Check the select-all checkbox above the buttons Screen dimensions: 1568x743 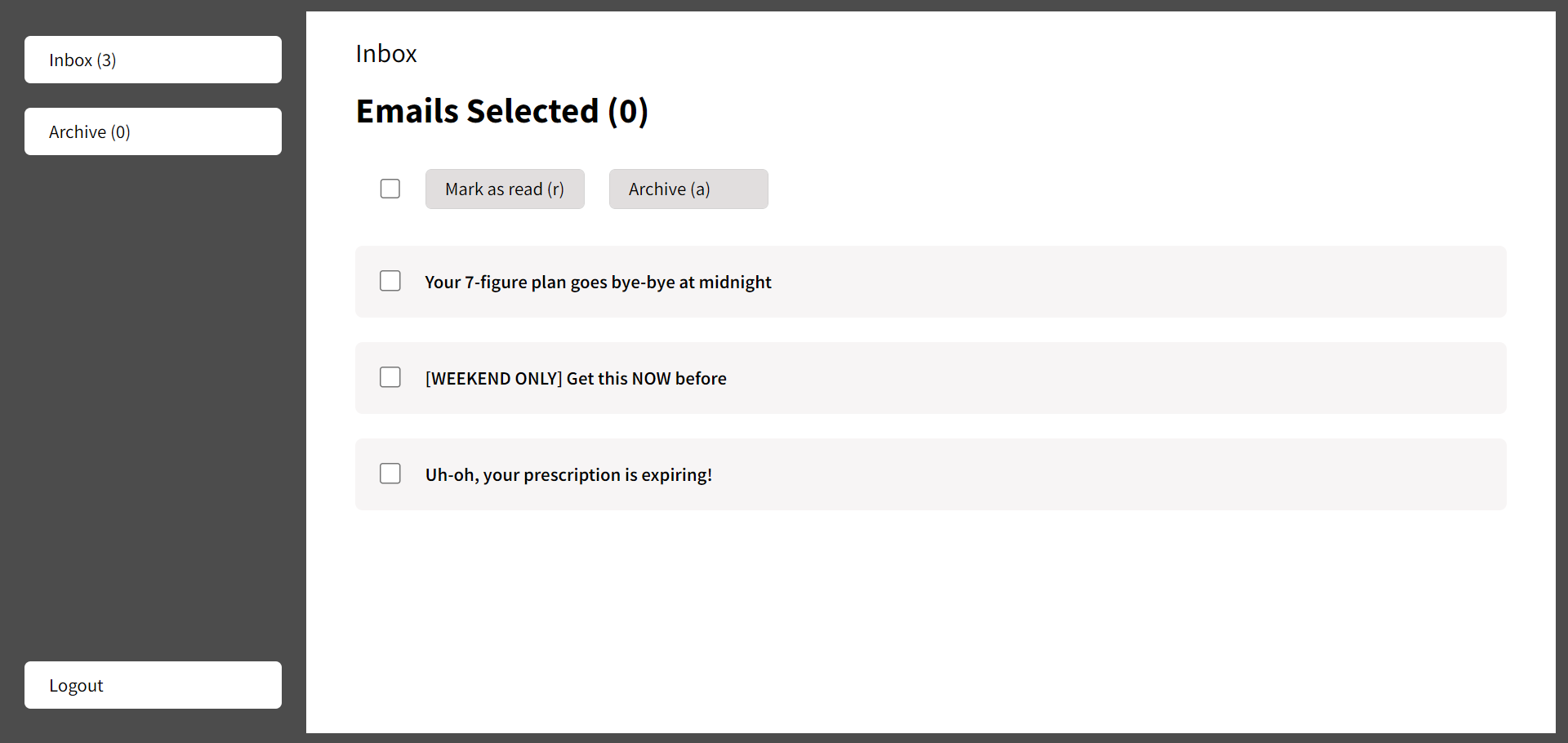[390, 189]
